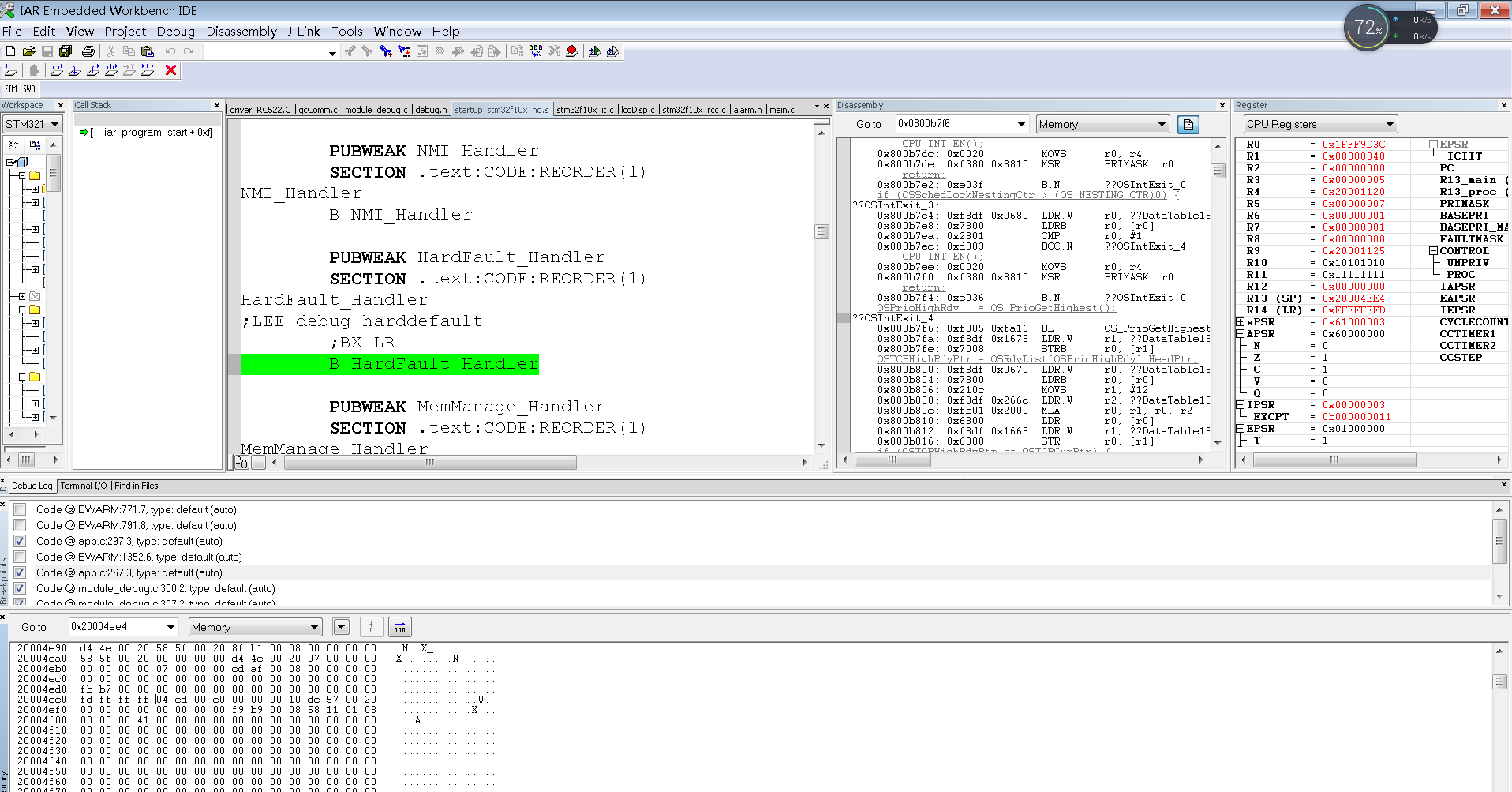This screenshot has width=1512, height=792.
Task: Toggle a breakpoint using the red dot icon
Action: coord(572,51)
